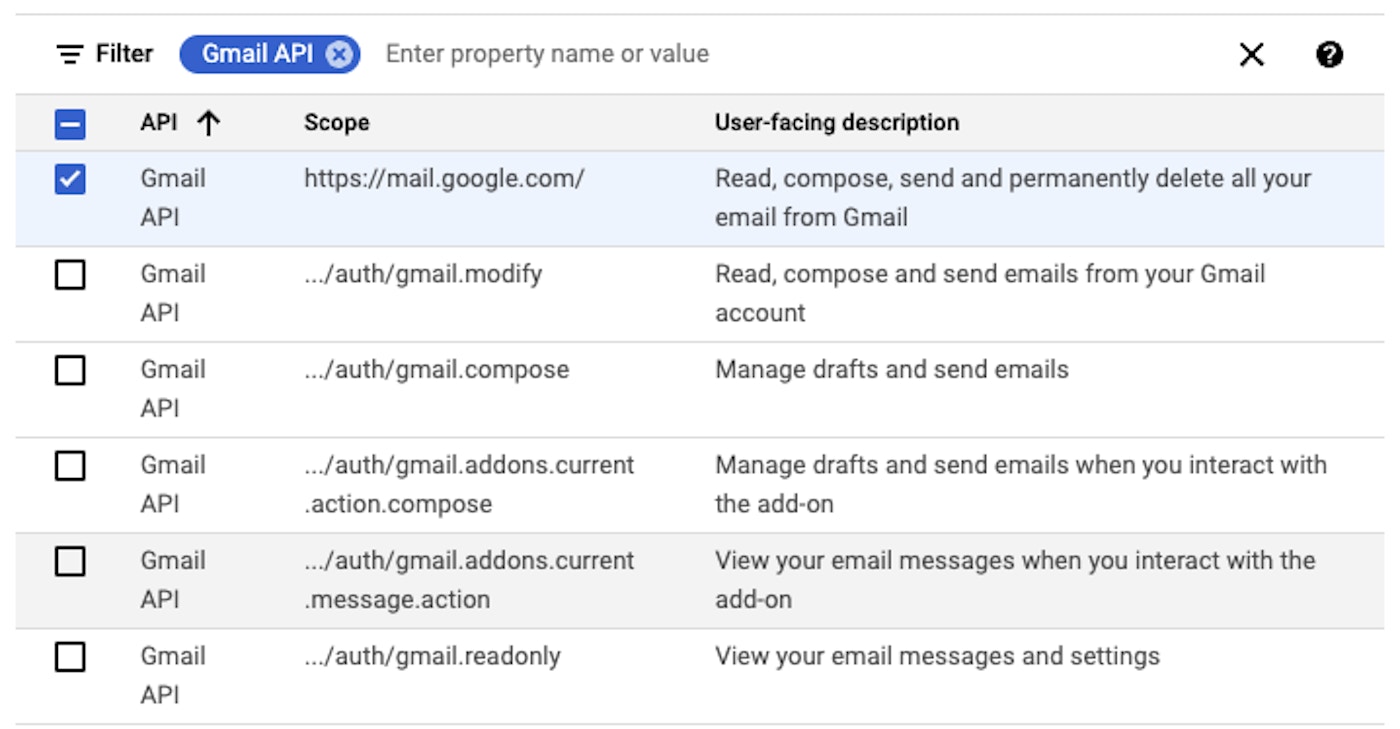Check the gmail.readonly scope checkbox
This screenshot has height=729, width=1400.
point(70,657)
